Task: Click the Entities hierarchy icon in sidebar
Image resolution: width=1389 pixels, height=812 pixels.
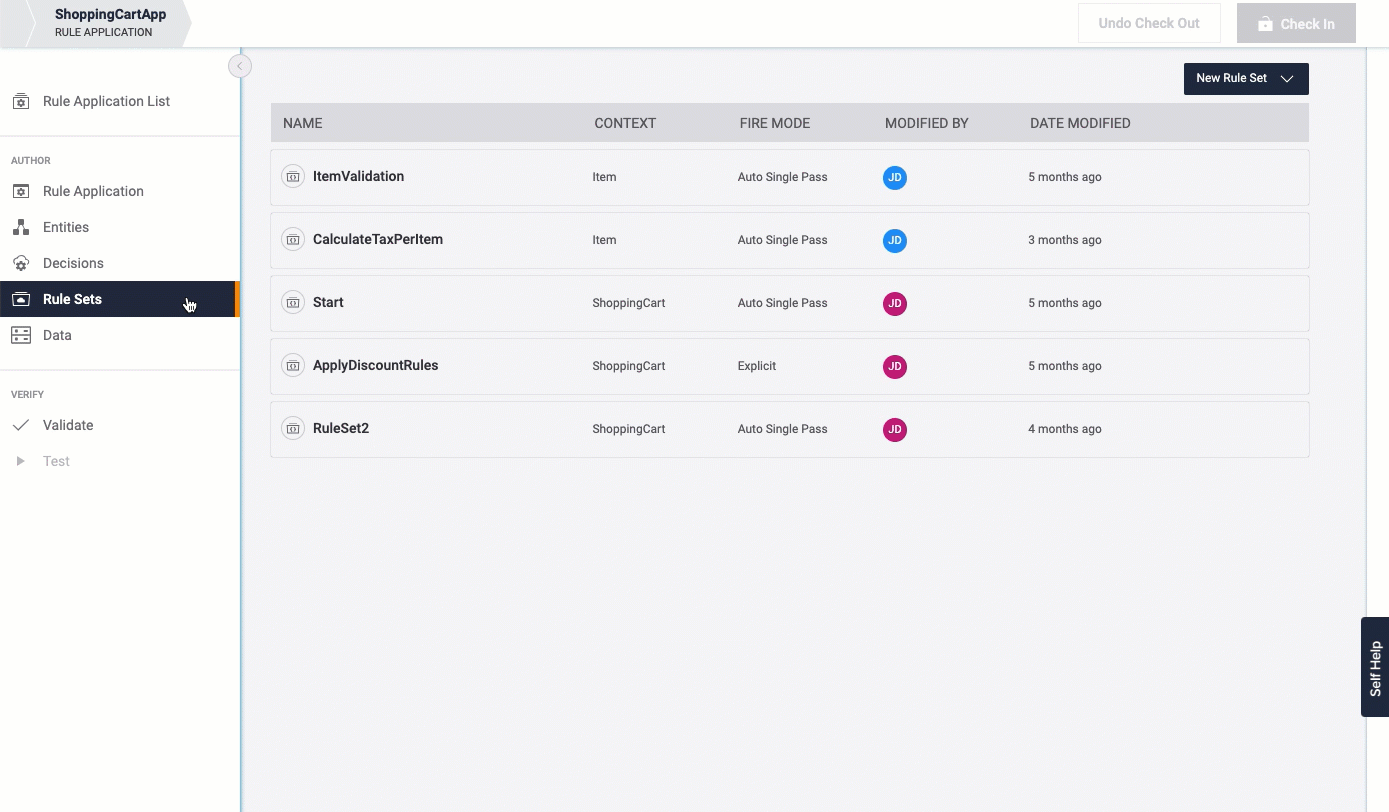Action: (20, 228)
